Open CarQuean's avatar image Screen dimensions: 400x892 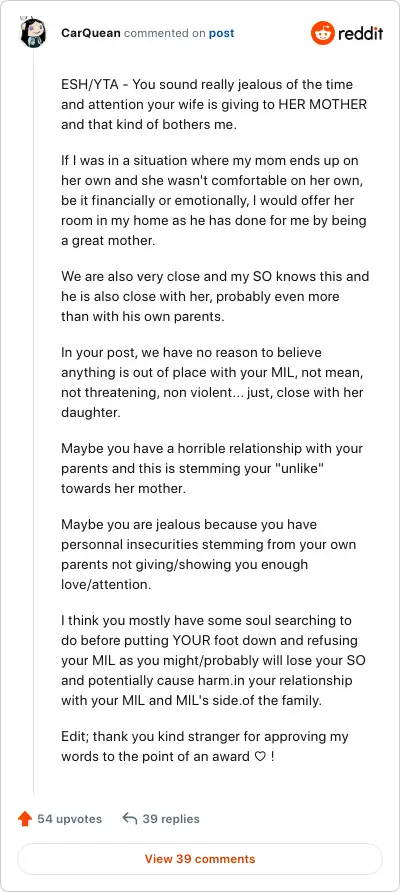[33, 33]
